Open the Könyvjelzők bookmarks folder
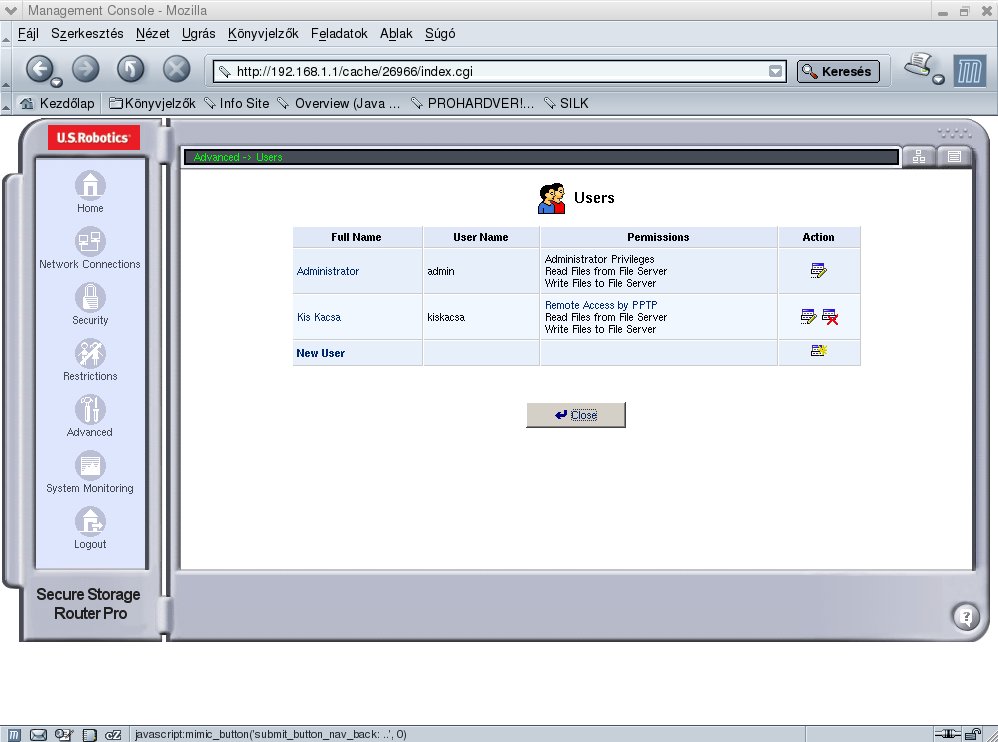 (x=152, y=103)
